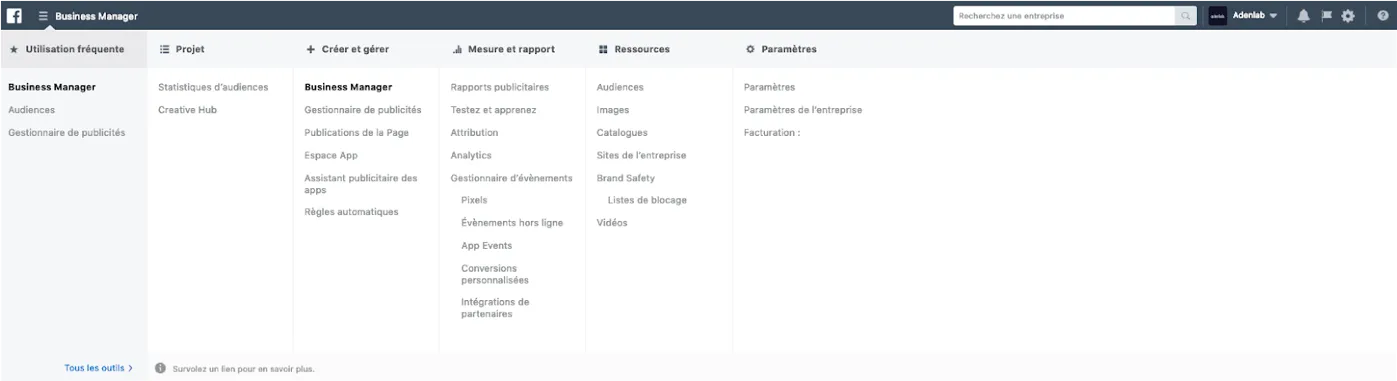Click the Adenlab account logo thumbnail
Screen dimensions: 1397x381
pos(1218,16)
